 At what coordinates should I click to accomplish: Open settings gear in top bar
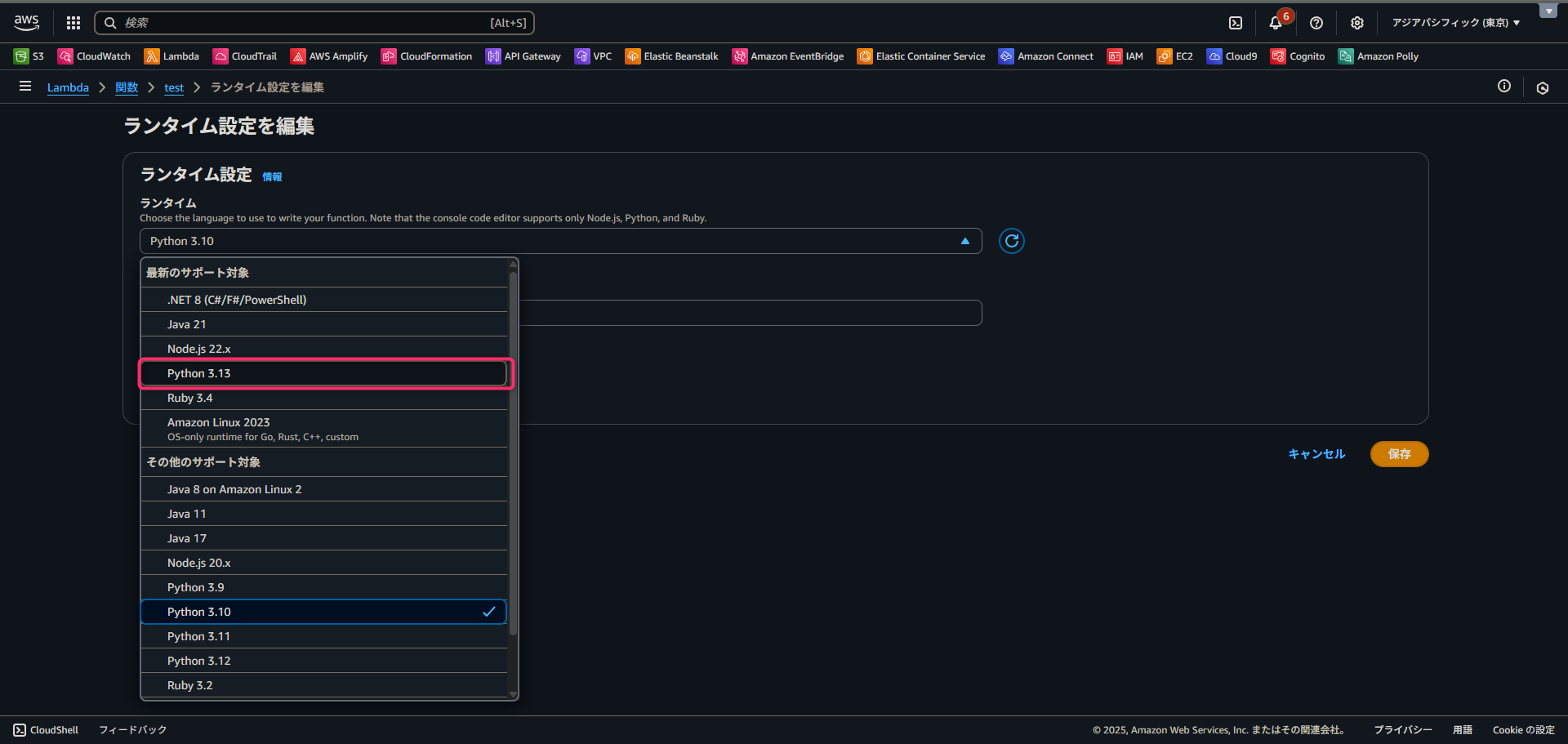point(1356,23)
